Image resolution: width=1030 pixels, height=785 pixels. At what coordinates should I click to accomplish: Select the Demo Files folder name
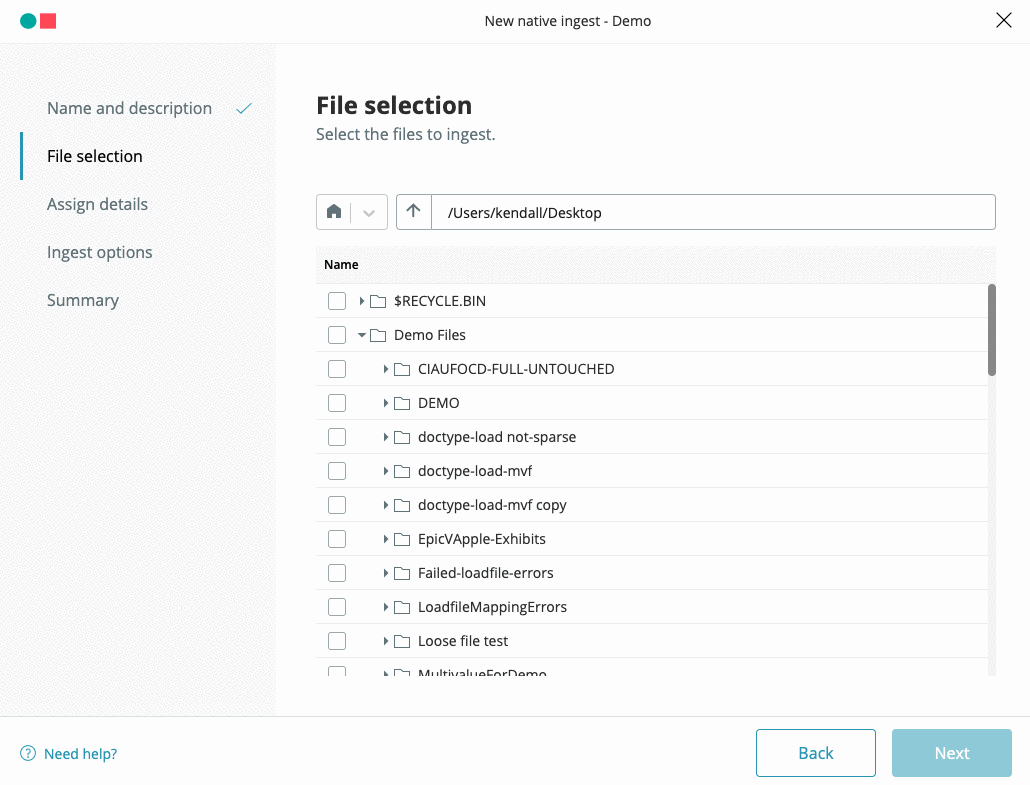click(x=430, y=335)
